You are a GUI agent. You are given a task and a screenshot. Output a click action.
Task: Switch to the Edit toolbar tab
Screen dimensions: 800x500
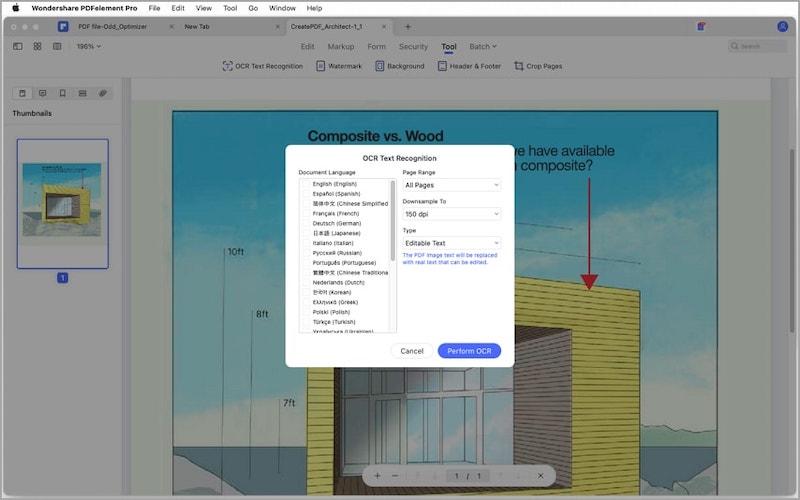308,46
